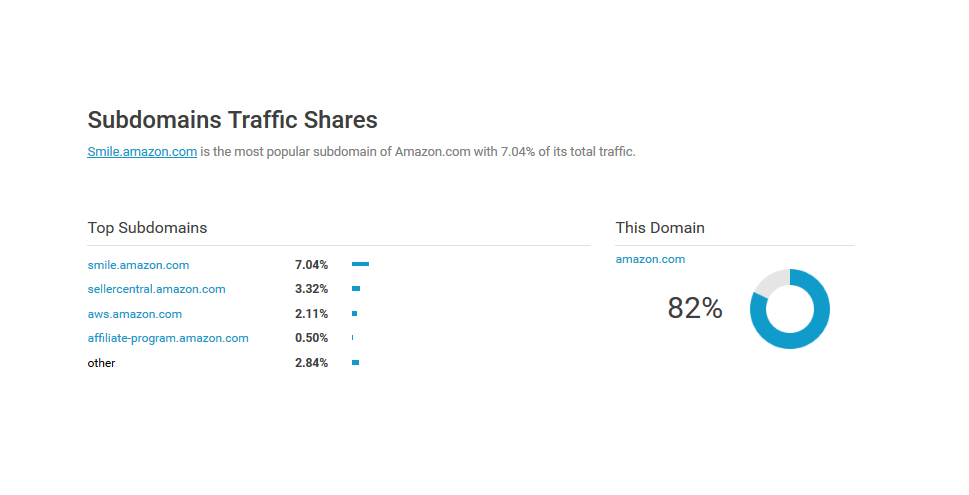
Task: Click the 0.50% affiliate-program traffic bar
Action: [352, 338]
